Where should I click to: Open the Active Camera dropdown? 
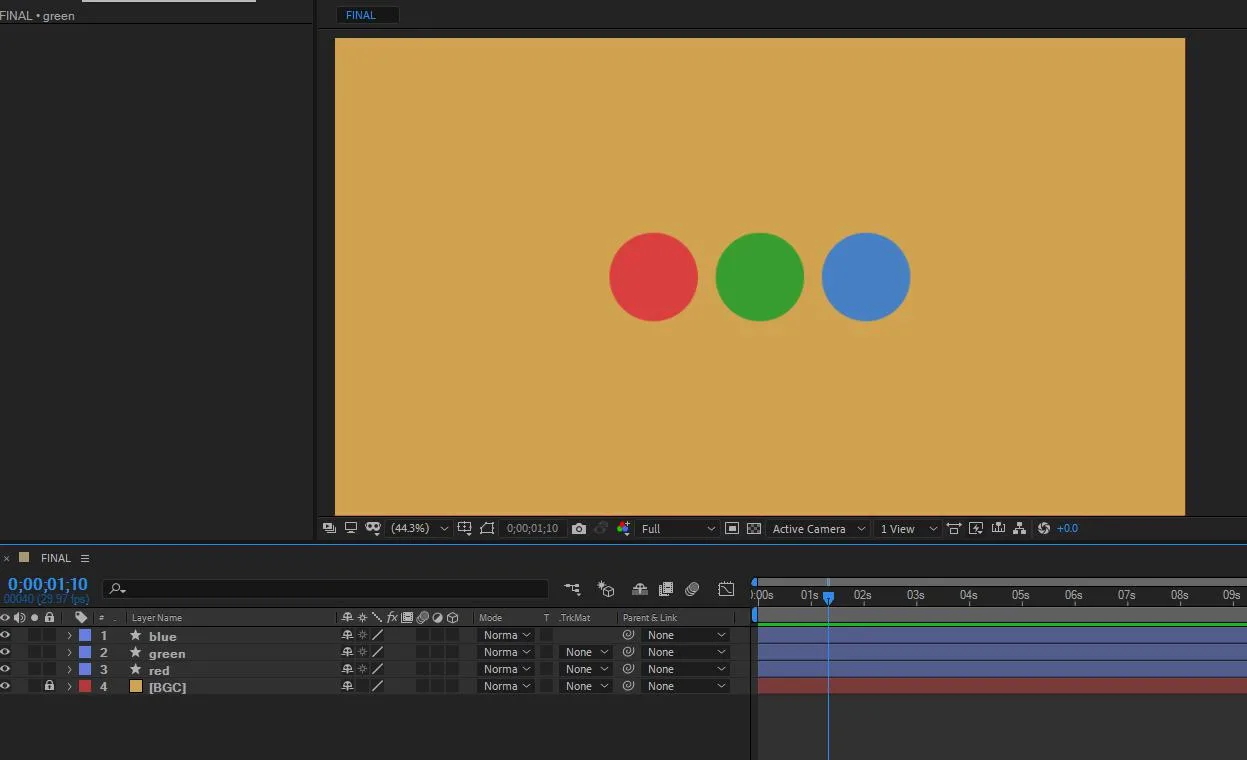click(818, 528)
